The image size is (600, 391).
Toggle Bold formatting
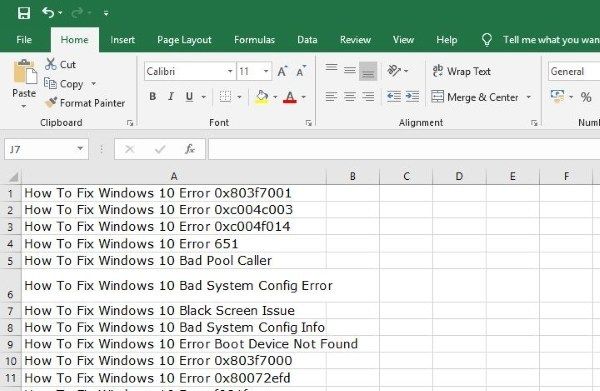click(x=152, y=96)
